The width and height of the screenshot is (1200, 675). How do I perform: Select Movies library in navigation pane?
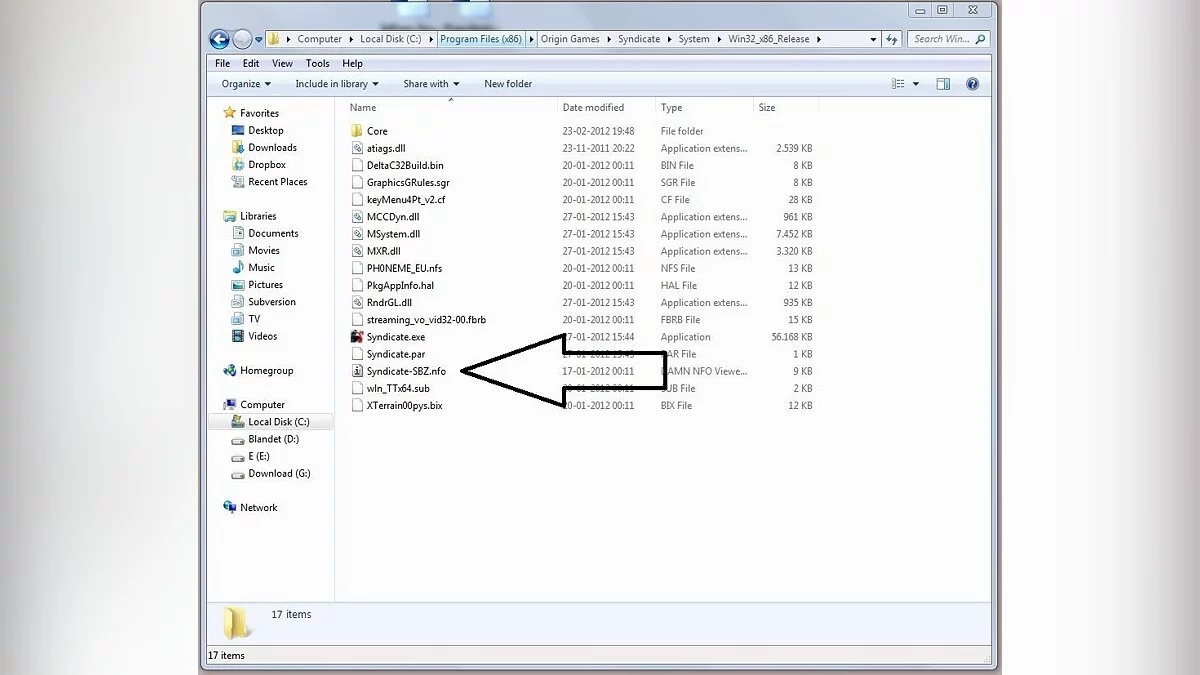(x=264, y=250)
